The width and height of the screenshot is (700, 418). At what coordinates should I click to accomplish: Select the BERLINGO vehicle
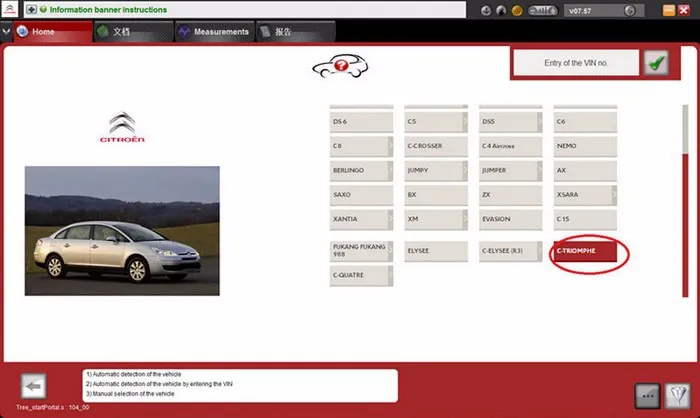click(x=361, y=171)
